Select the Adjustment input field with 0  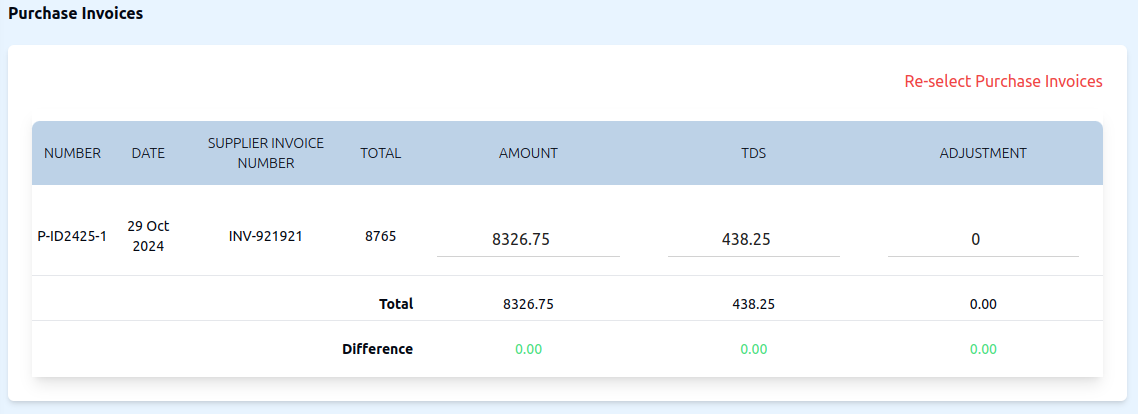coord(982,239)
